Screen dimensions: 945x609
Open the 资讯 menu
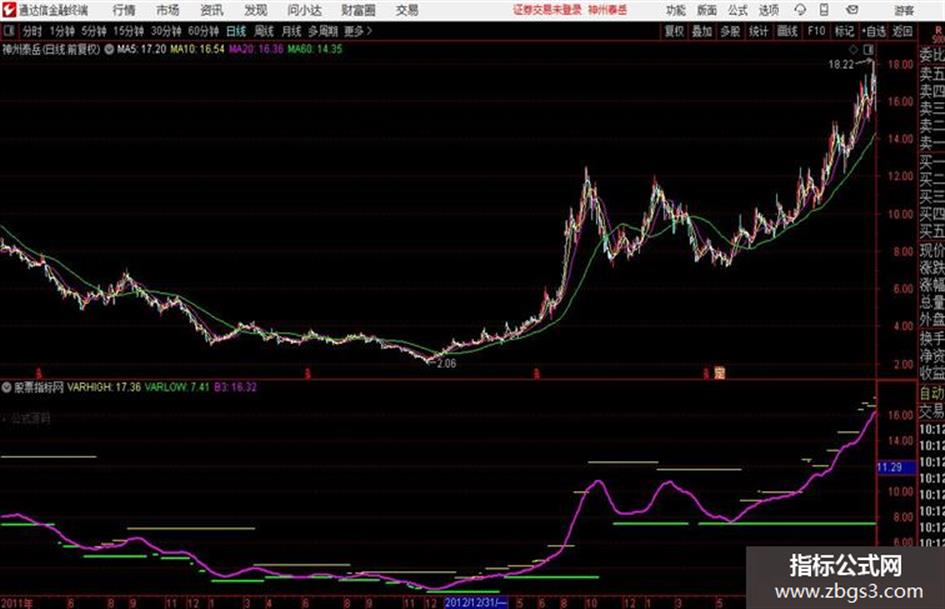click(x=212, y=10)
